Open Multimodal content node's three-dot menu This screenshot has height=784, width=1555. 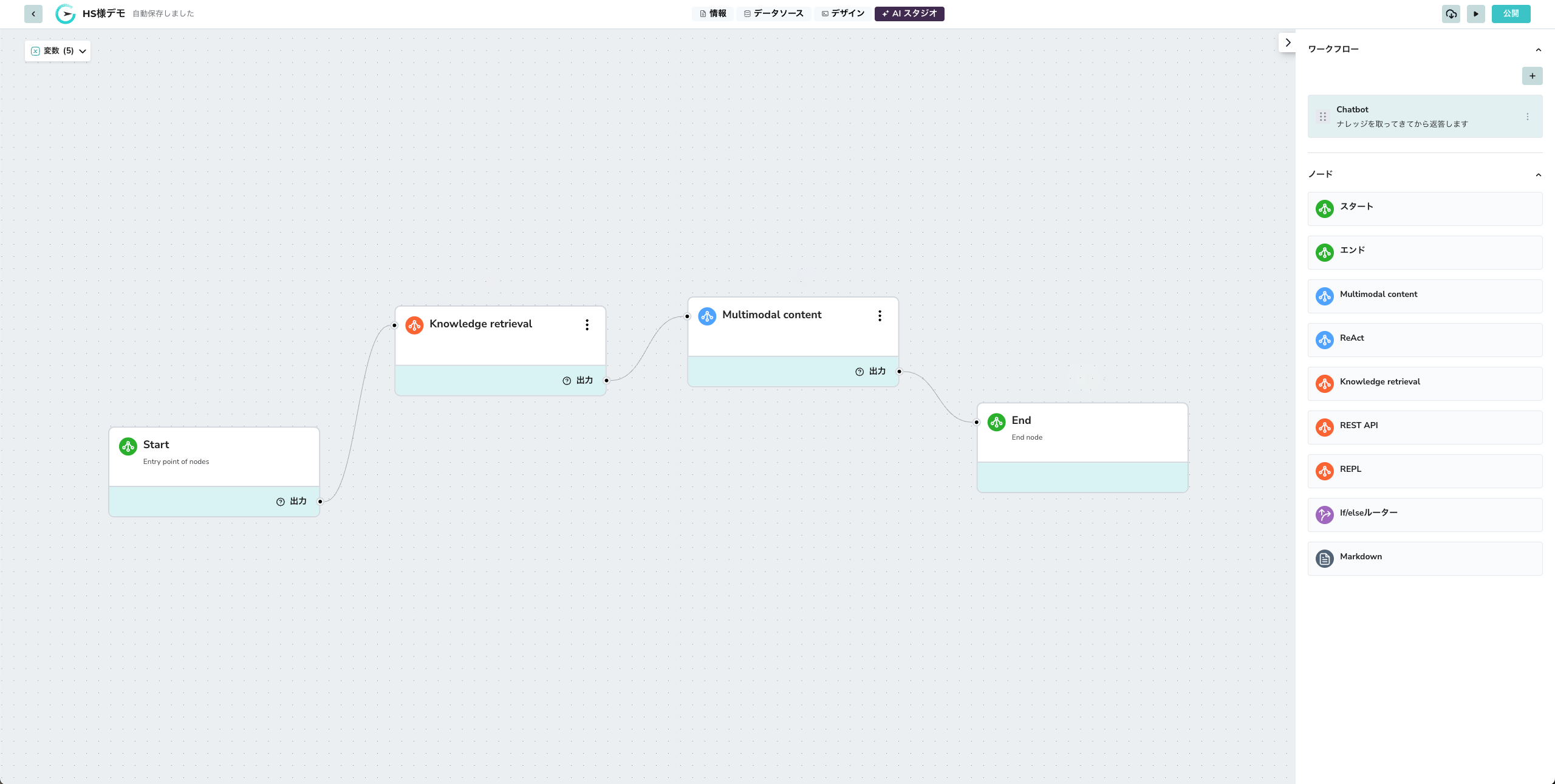880,316
